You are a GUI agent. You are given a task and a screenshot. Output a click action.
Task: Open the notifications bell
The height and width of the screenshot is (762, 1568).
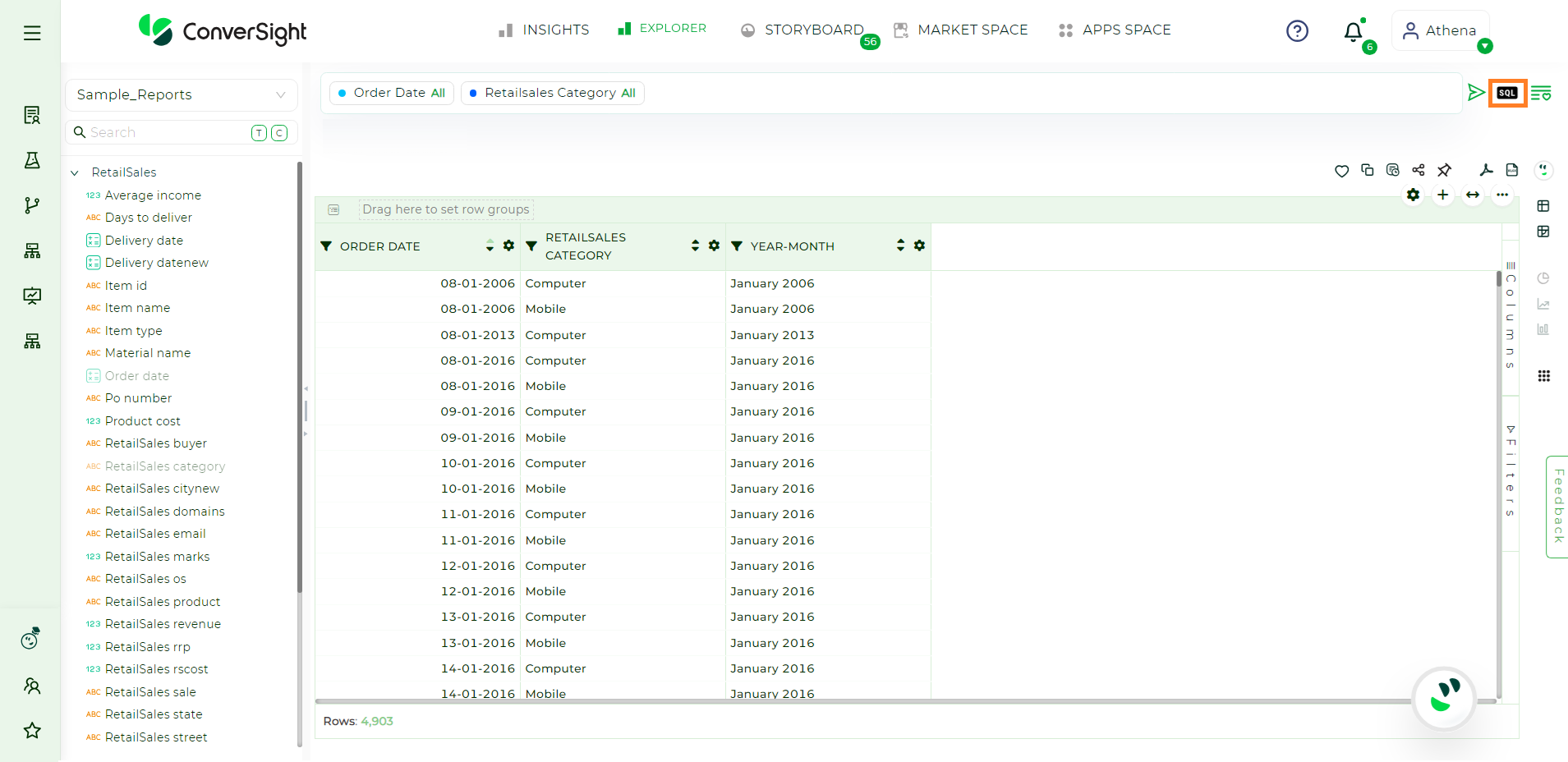1353,32
